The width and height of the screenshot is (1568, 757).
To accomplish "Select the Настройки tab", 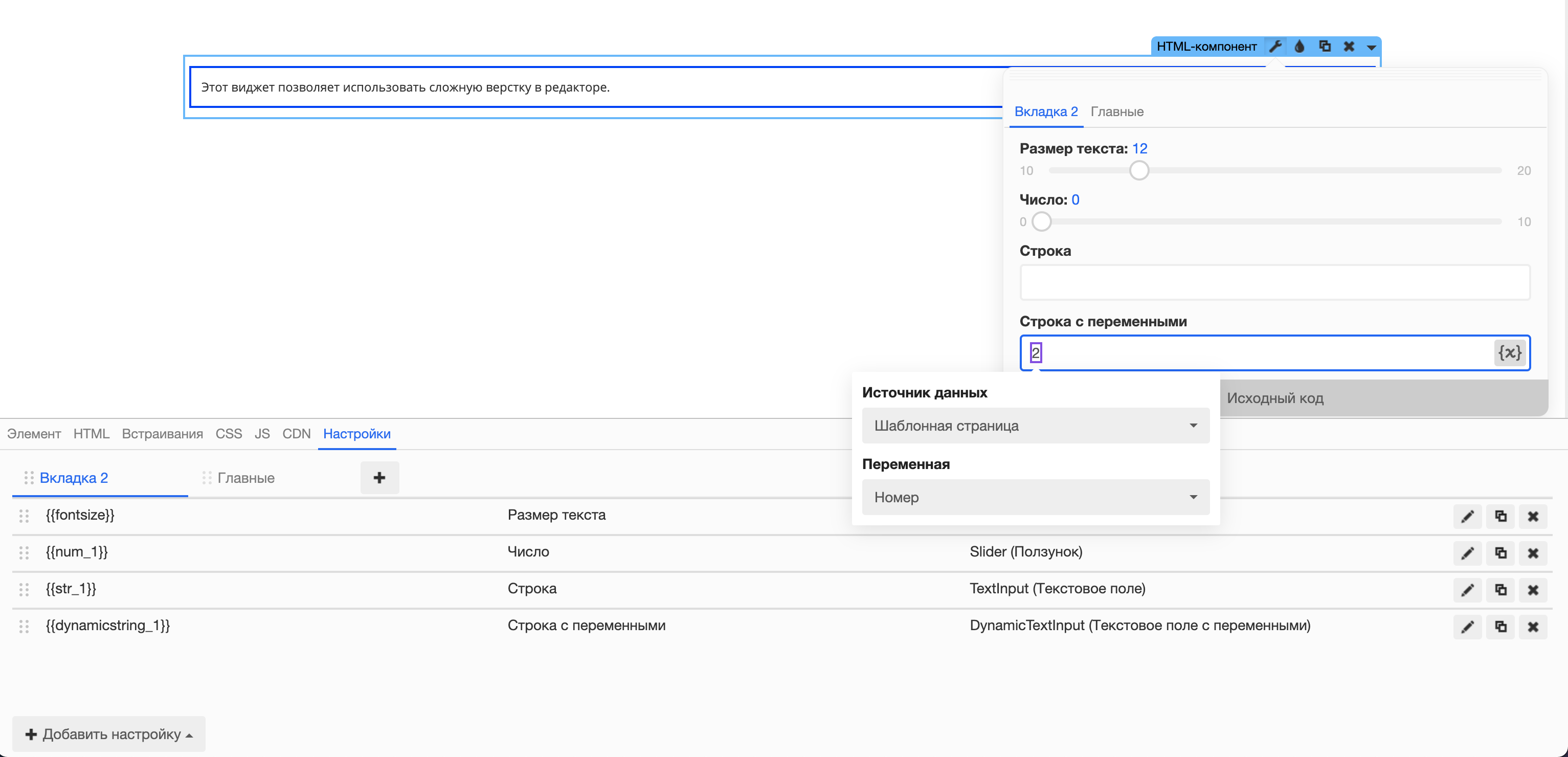I will tap(356, 434).
